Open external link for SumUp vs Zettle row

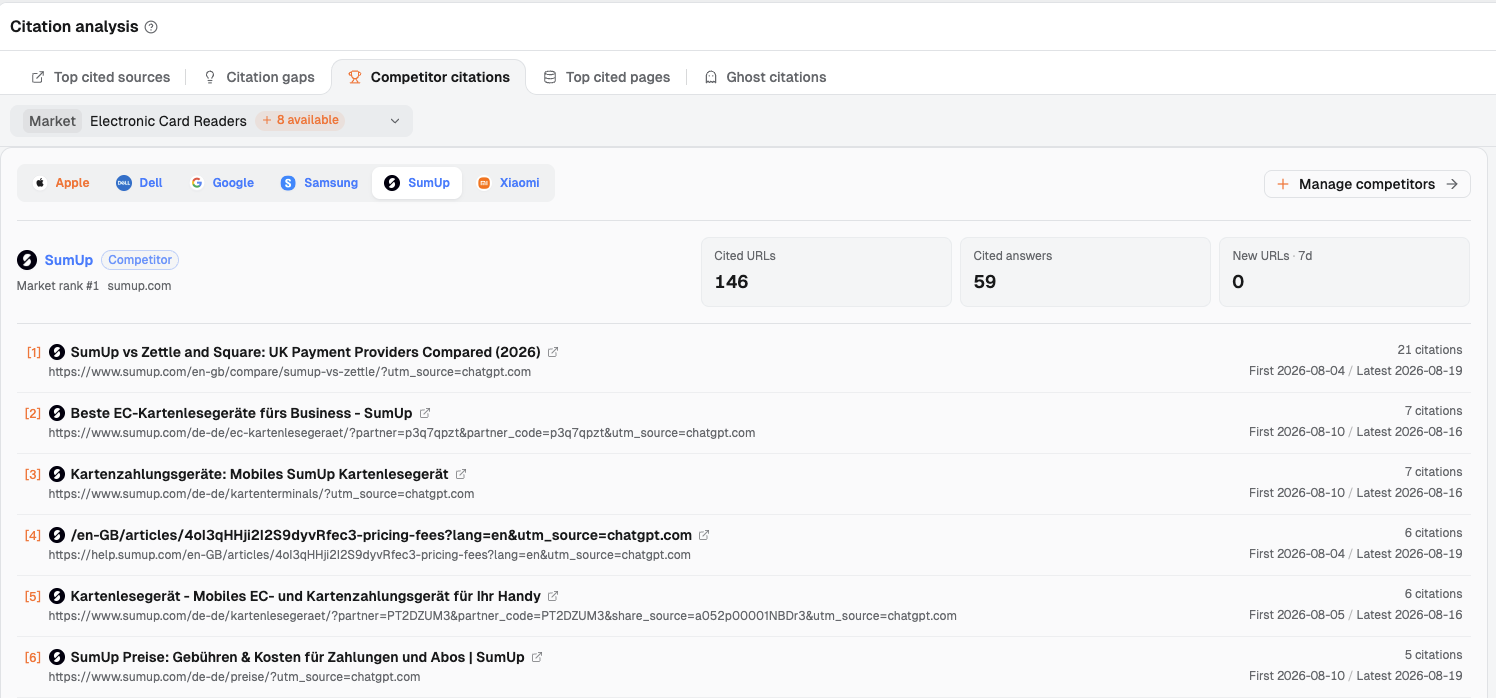point(553,352)
